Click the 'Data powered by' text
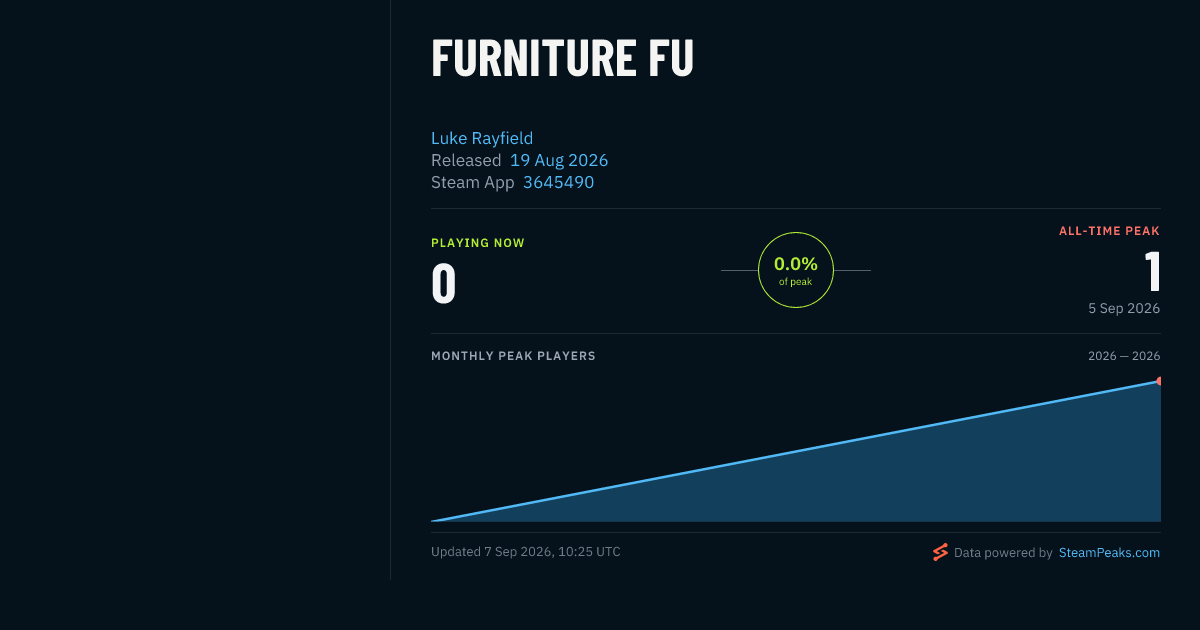 pyautogui.click(x=1003, y=552)
